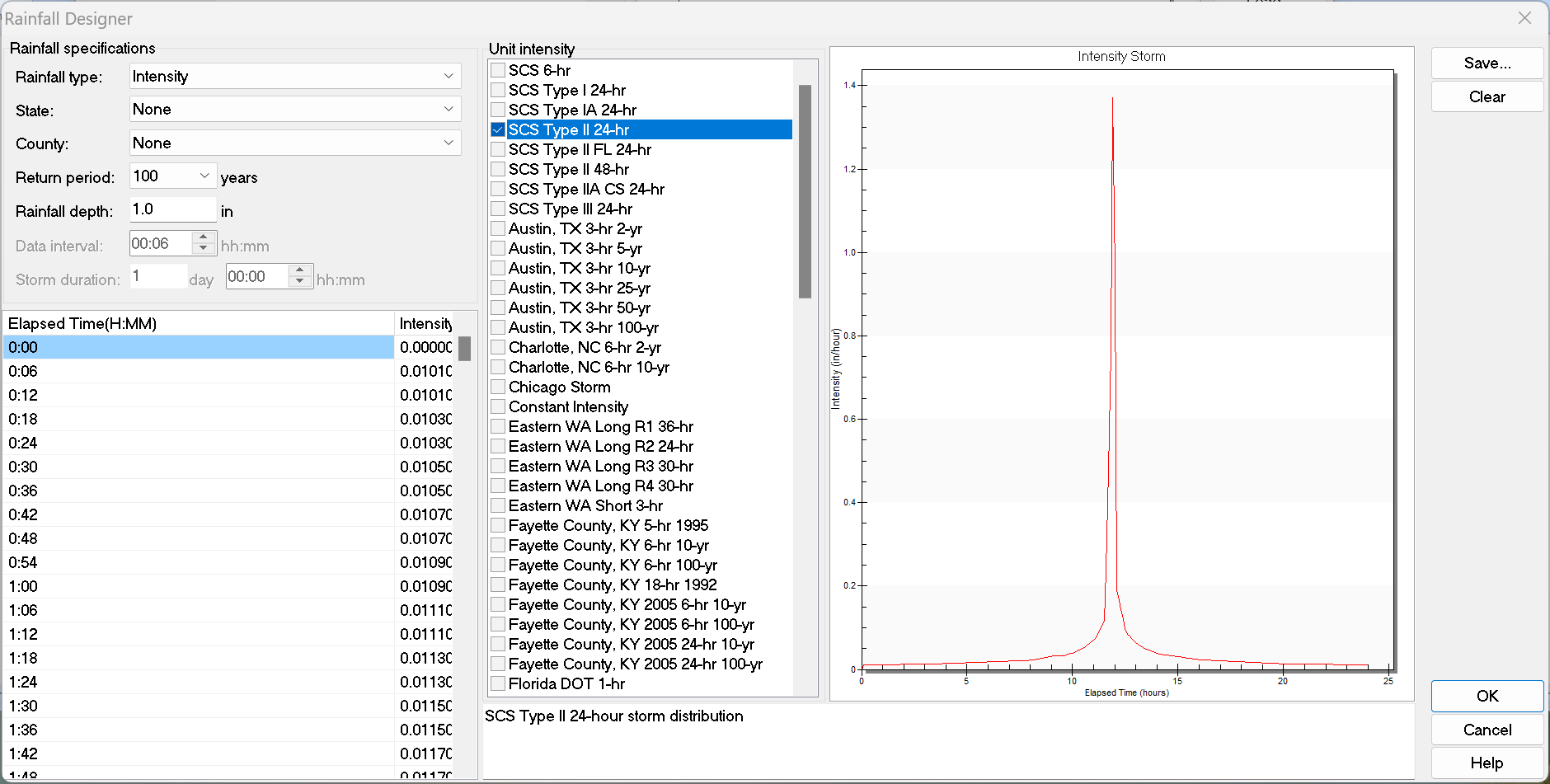Toggle SCS Type IA 24-hr checkbox

[x=498, y=110]
